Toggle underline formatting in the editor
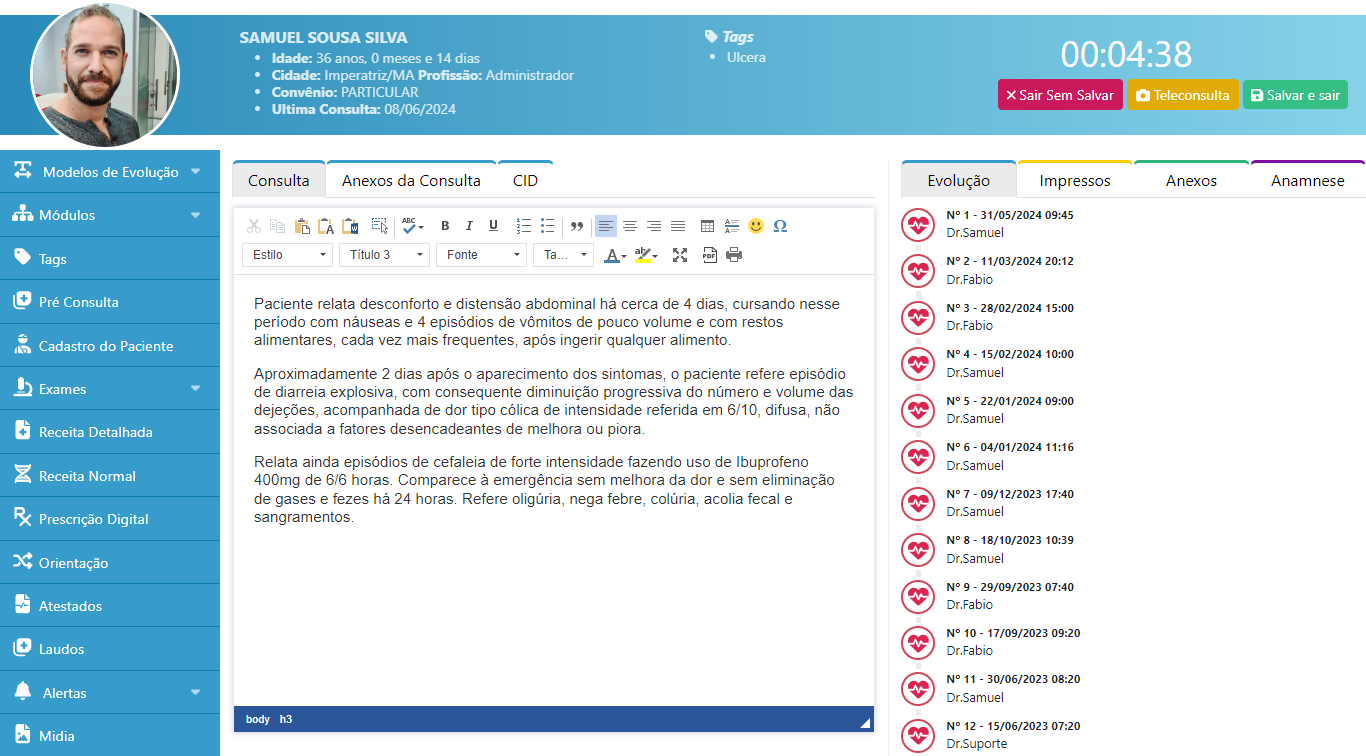Screen dimensions: 1366x756 coord(493,226)
